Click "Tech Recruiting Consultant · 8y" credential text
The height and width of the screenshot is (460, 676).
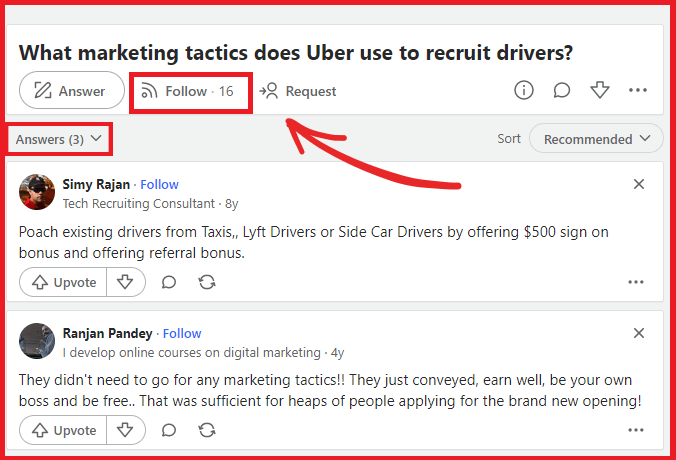tap(150, 203)
